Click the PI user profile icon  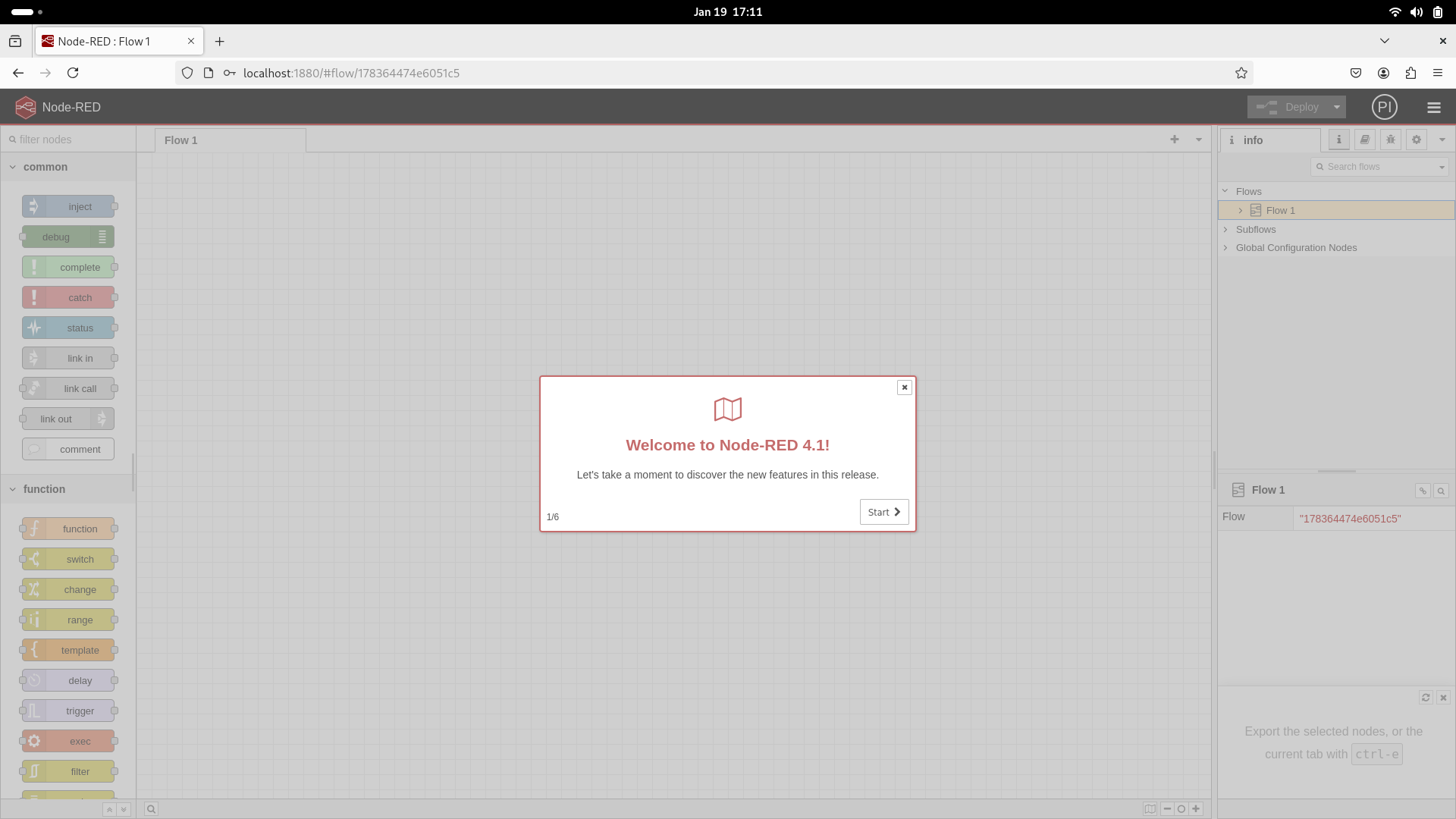[x=1384, y=108]
